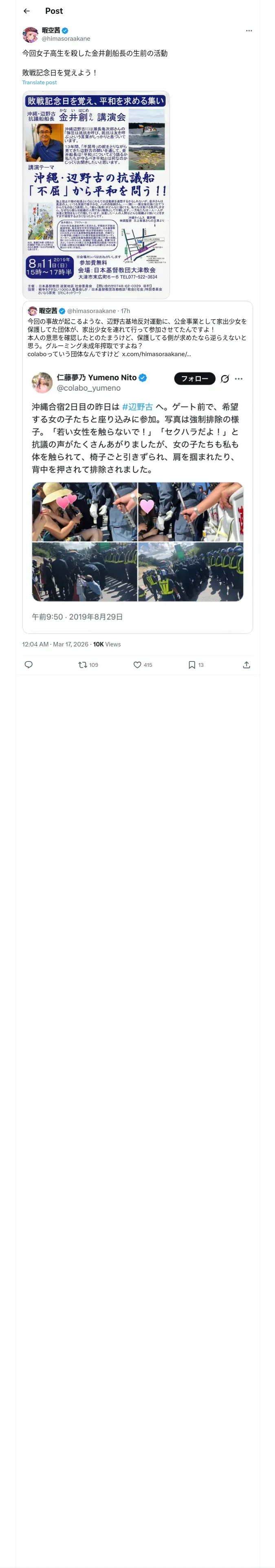
Task: Open the bottom-right police line photo
Action: 191,572
